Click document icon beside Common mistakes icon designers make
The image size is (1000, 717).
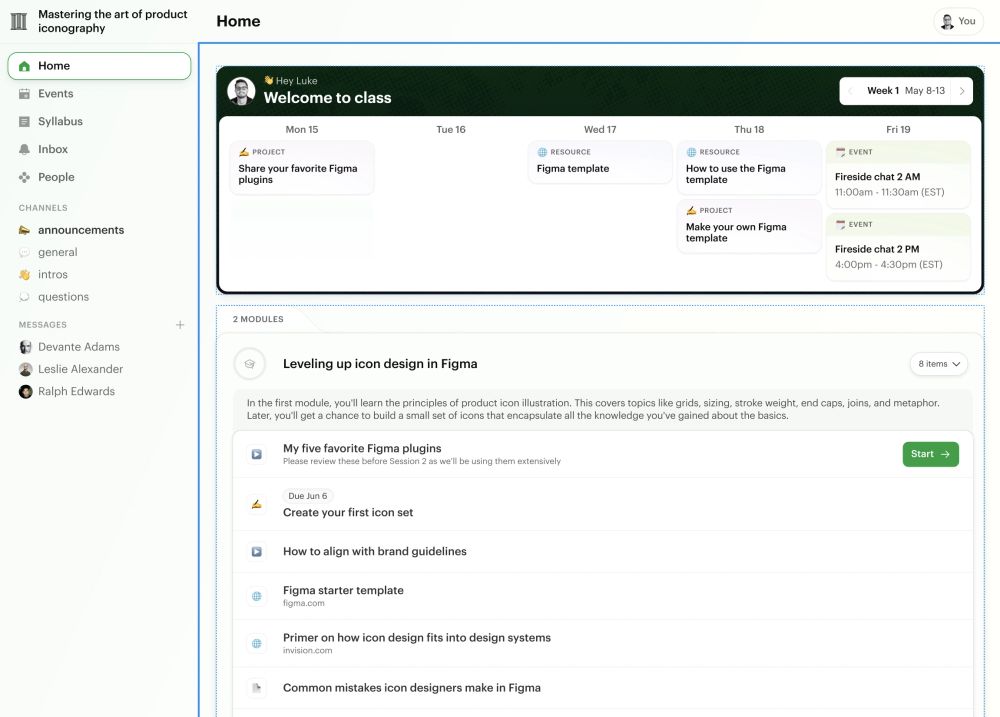click(x=256, y=688)
